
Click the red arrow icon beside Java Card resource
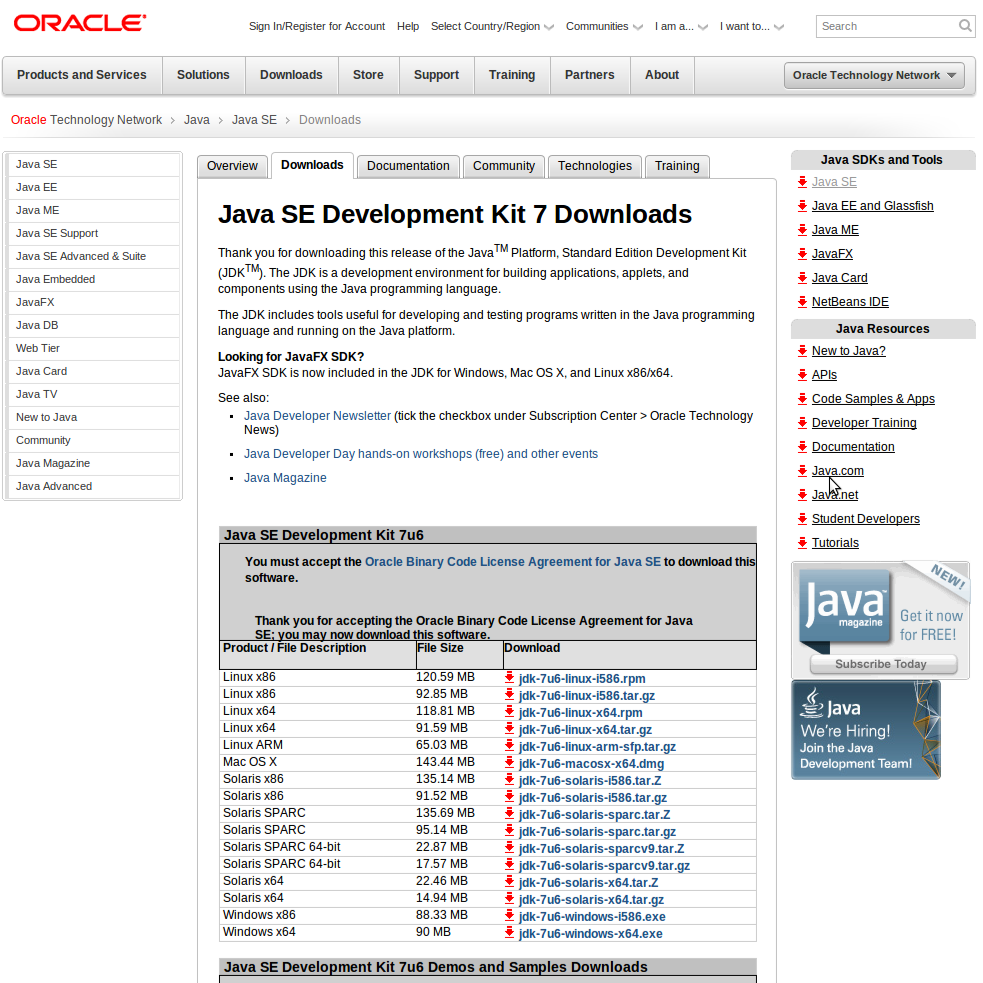802,277
